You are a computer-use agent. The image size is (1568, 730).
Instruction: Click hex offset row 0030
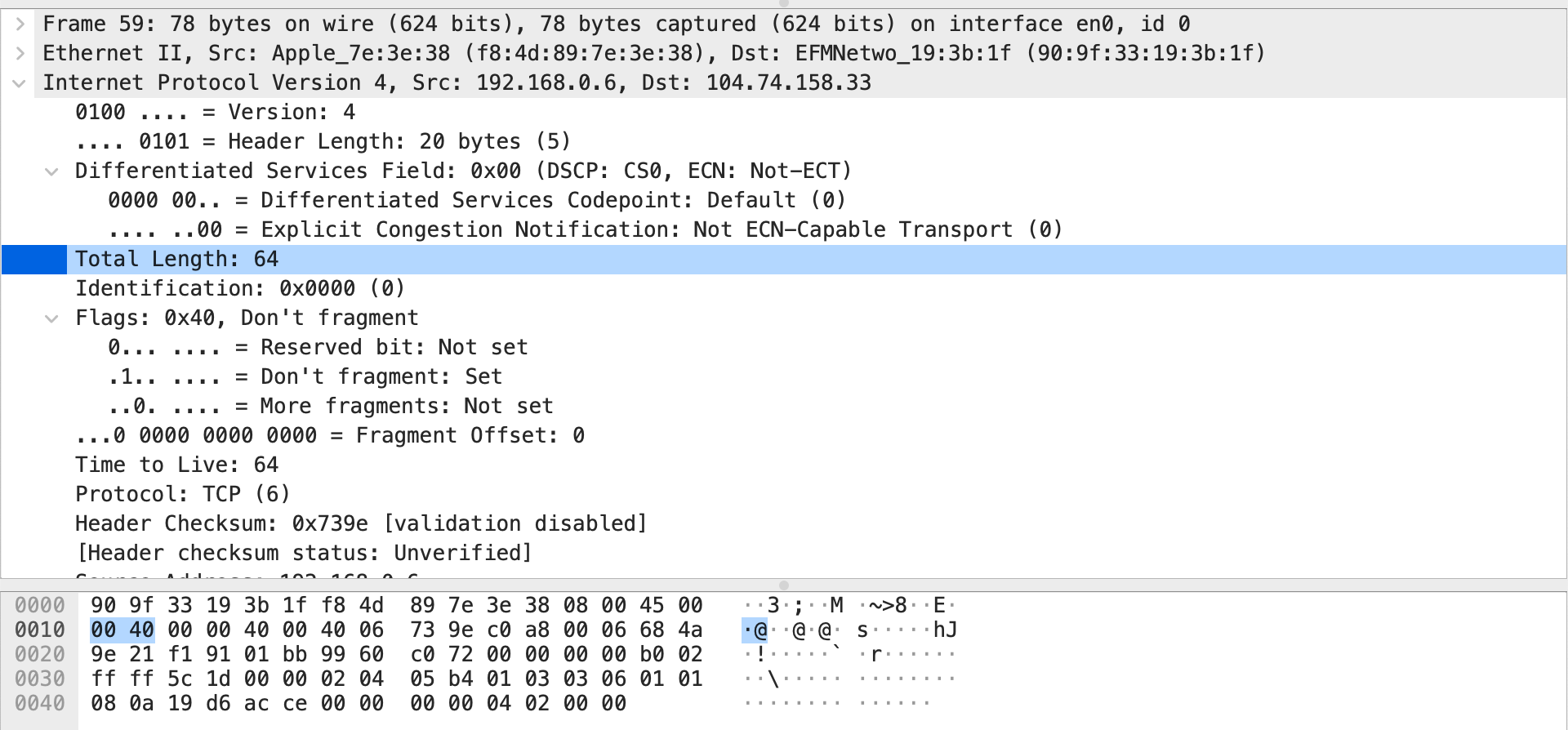[40, 679]
